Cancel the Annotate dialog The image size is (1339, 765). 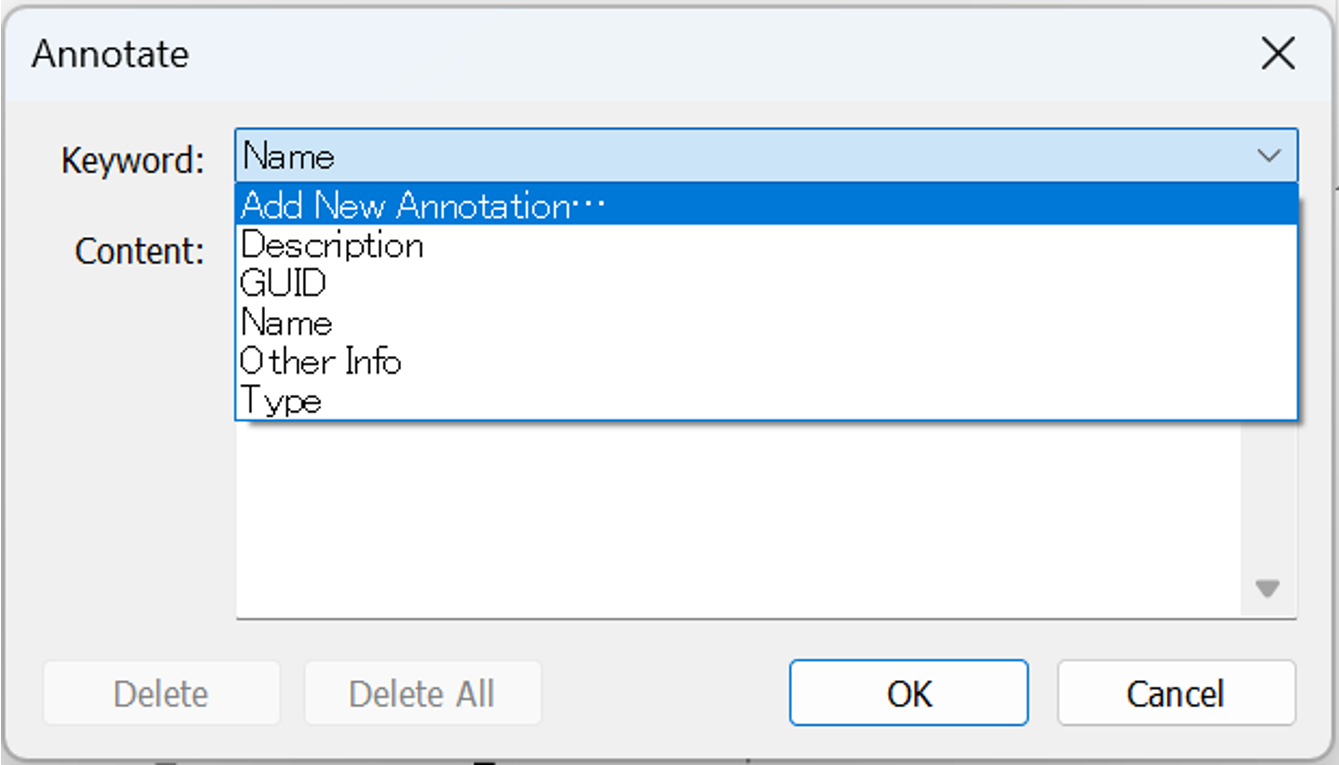click(x=1175, y=693)
